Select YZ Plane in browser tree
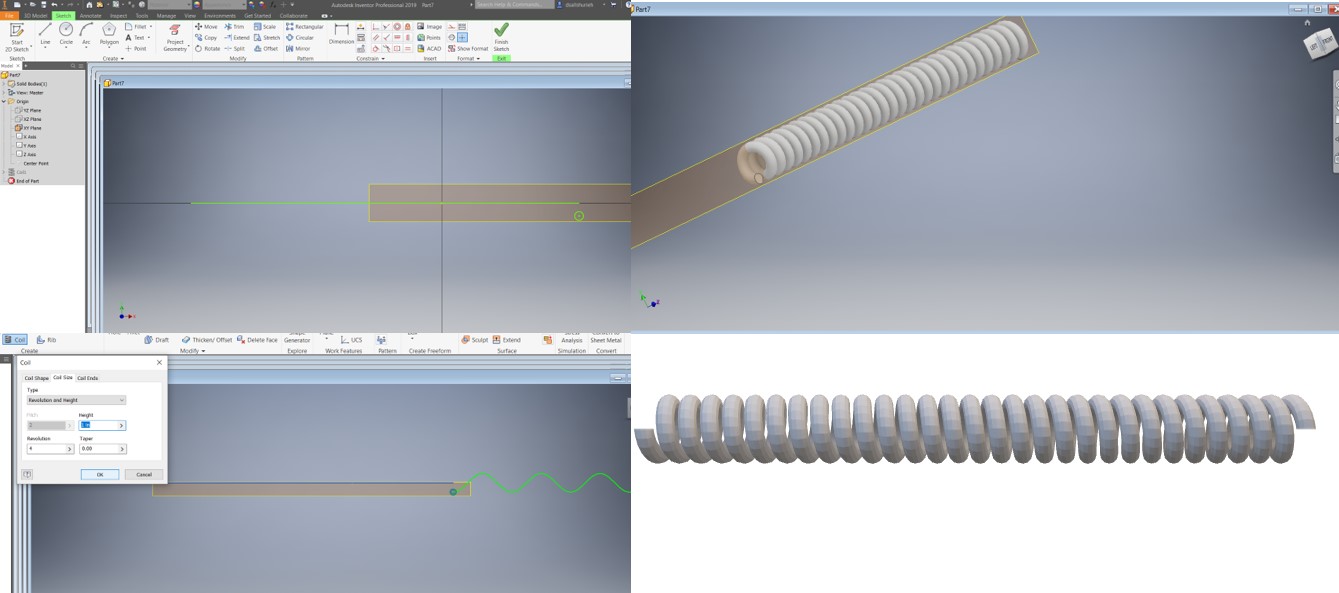Screen dimensions: 1339x593 (28, 110)
